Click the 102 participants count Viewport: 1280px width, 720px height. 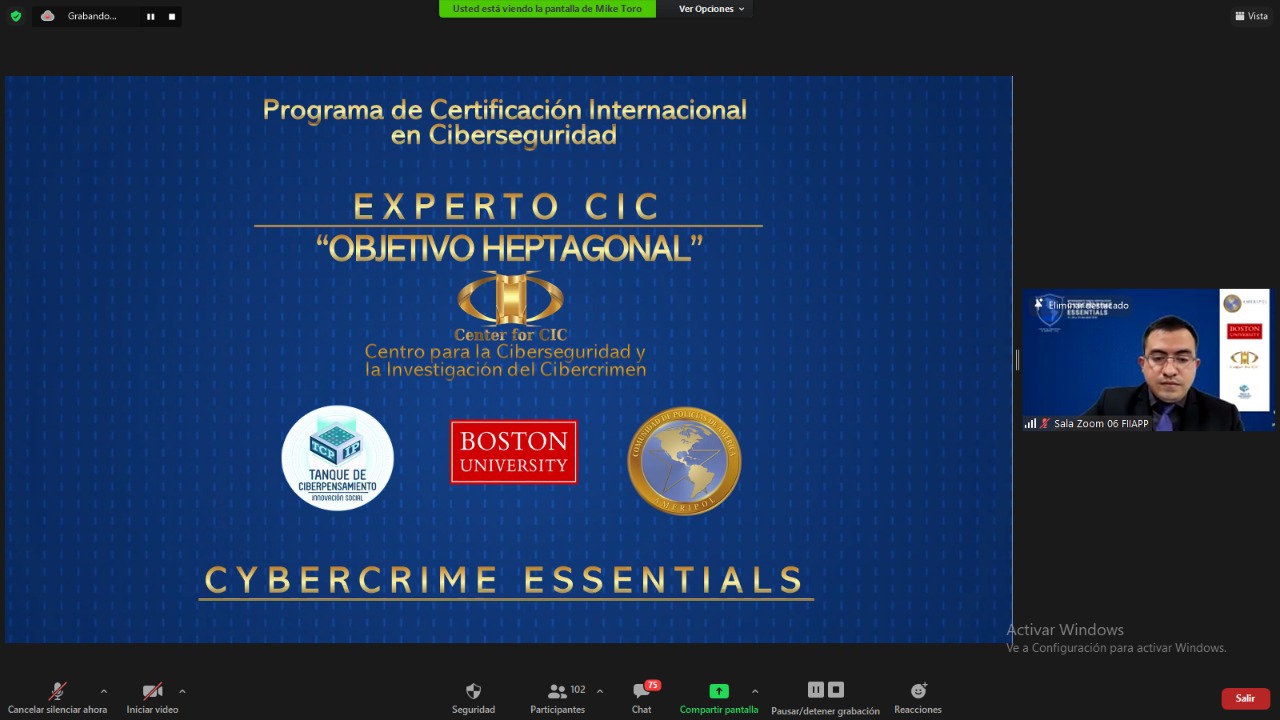click(x=578, y=690)
